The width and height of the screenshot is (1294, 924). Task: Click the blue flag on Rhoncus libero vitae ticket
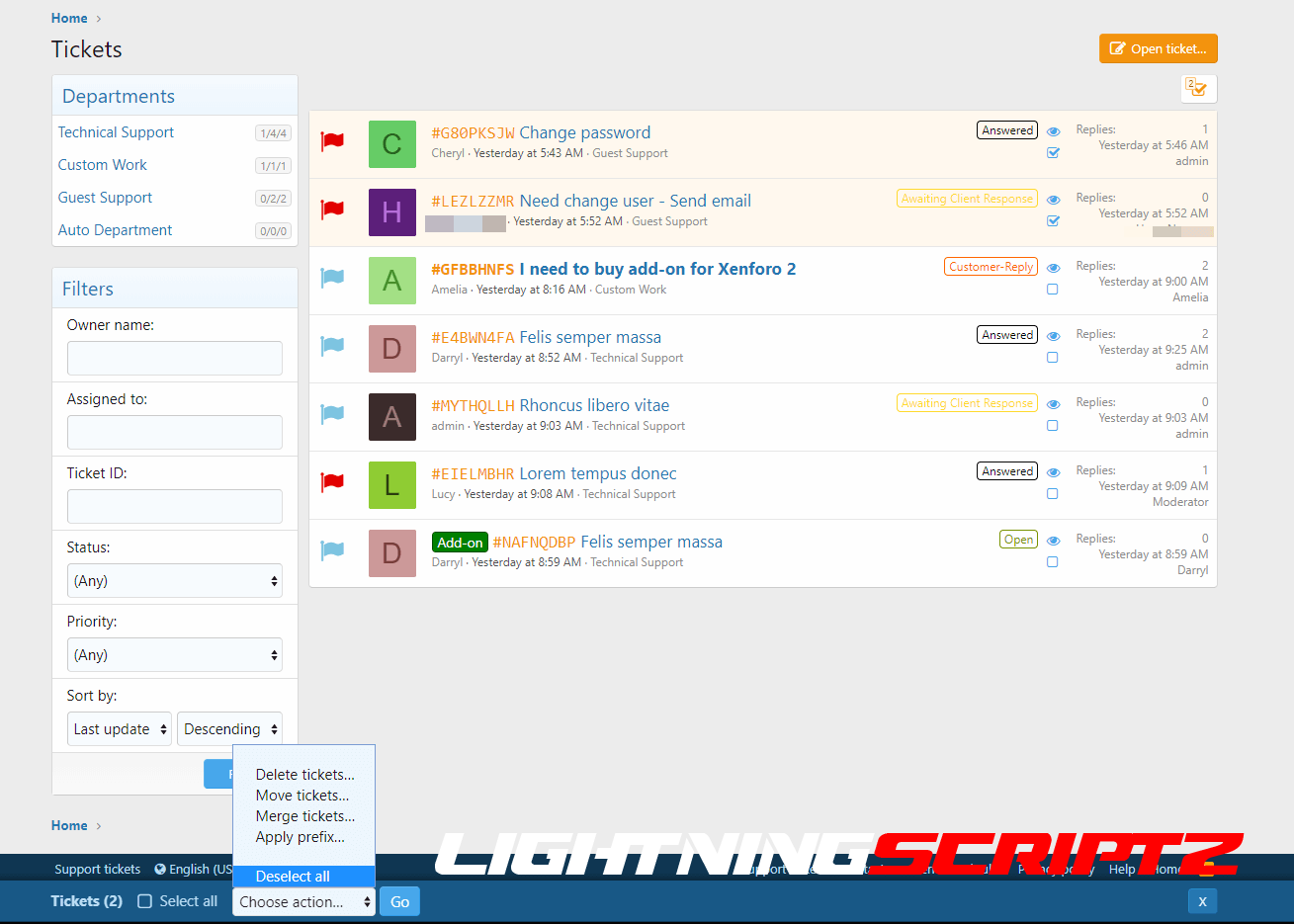(x=332, y=415)
